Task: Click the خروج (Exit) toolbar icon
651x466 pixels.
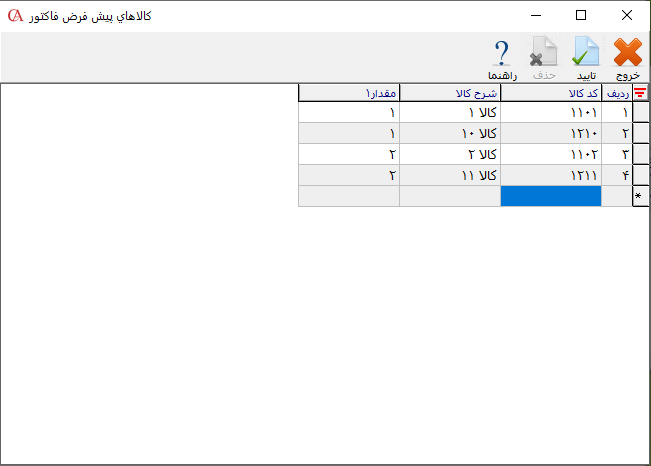Action: [627, 58]
